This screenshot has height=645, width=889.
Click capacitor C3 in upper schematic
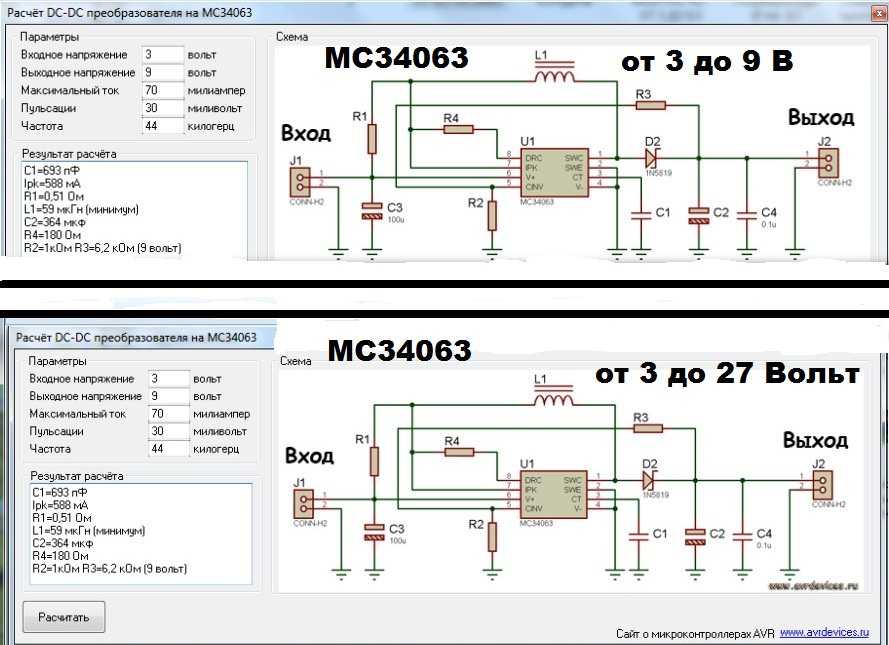coord(372,211)
